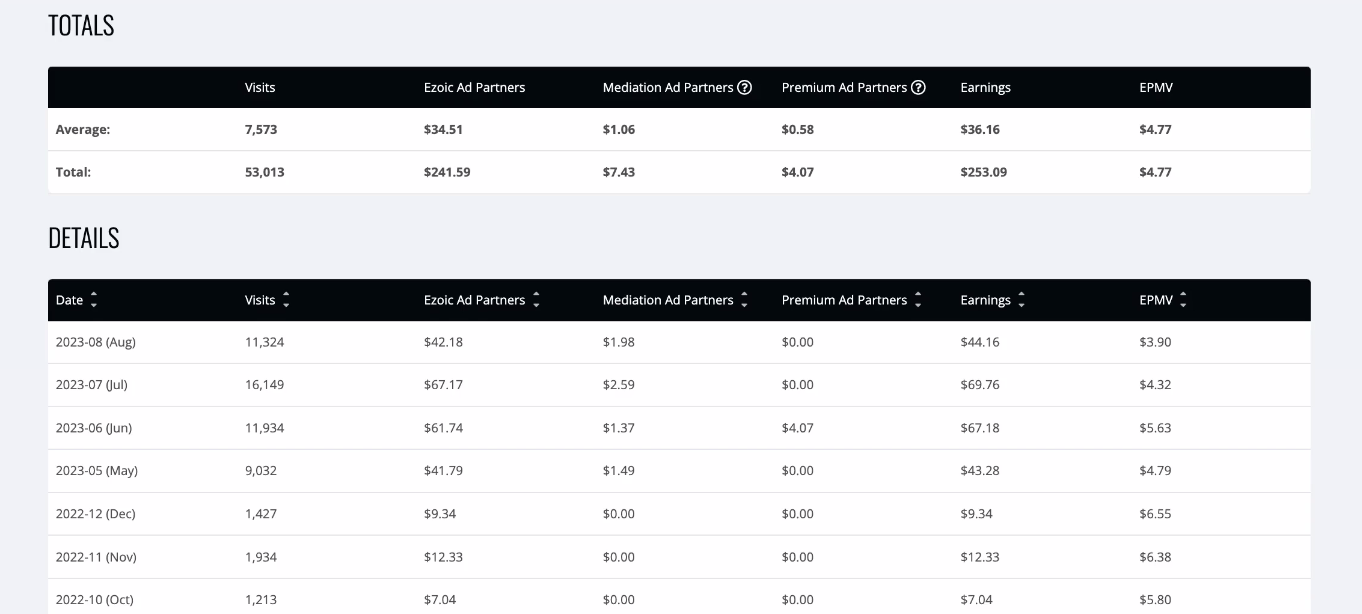Sort details table by Date arrows
This screenshot has width=1362, height=614.
coord(94,300)
